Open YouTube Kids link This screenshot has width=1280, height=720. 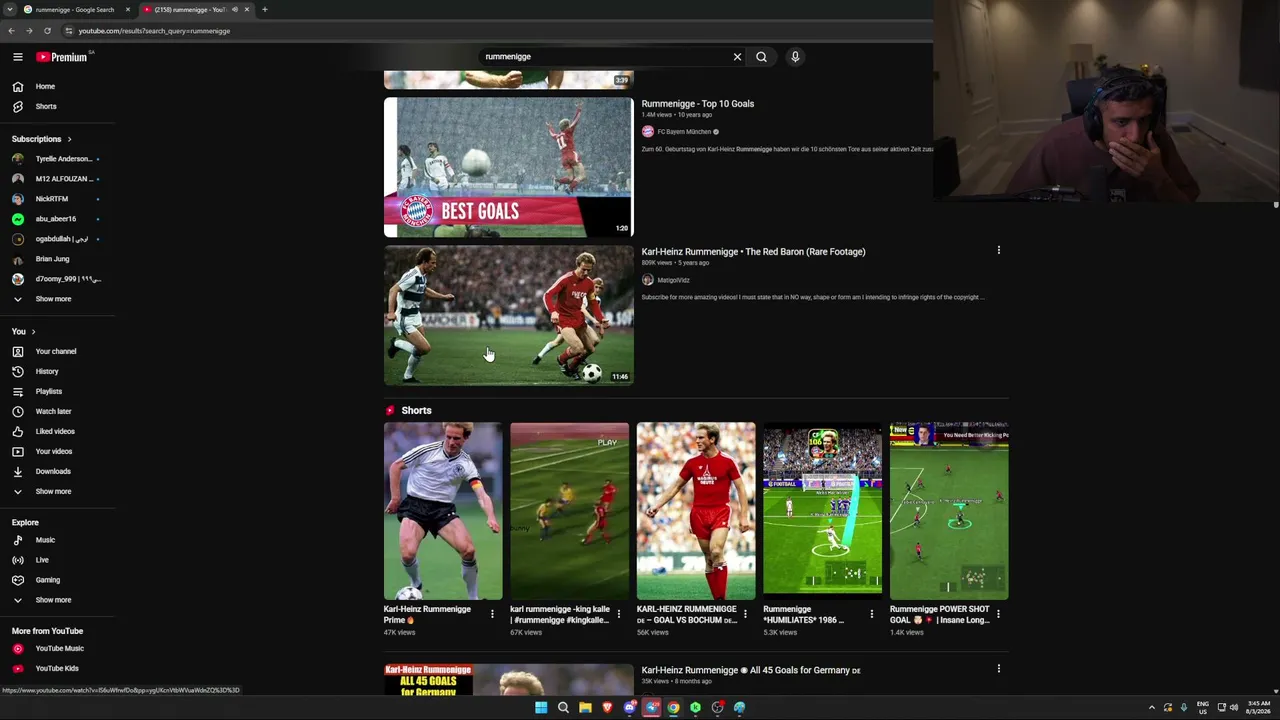58,668
